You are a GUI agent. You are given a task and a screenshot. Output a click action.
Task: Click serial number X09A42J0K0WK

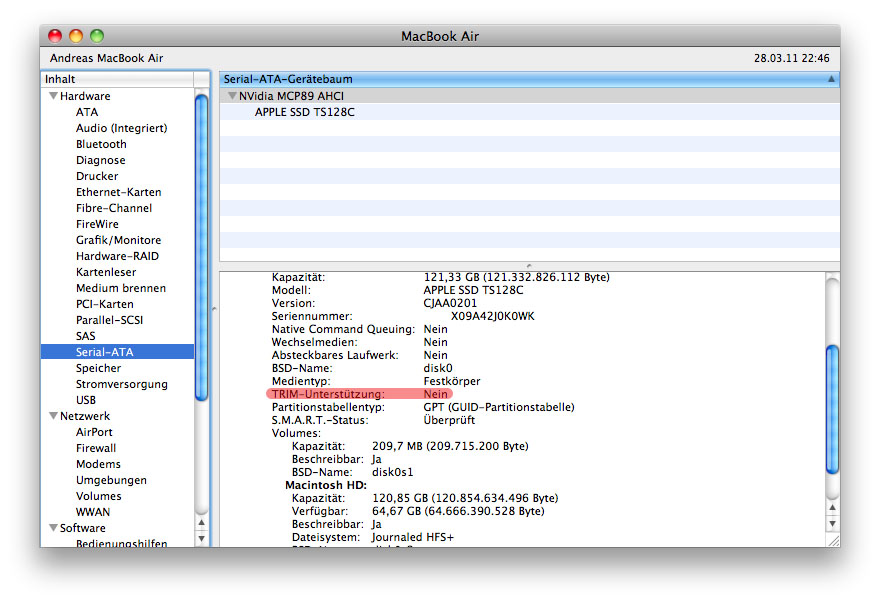click(x=493, y=316)
